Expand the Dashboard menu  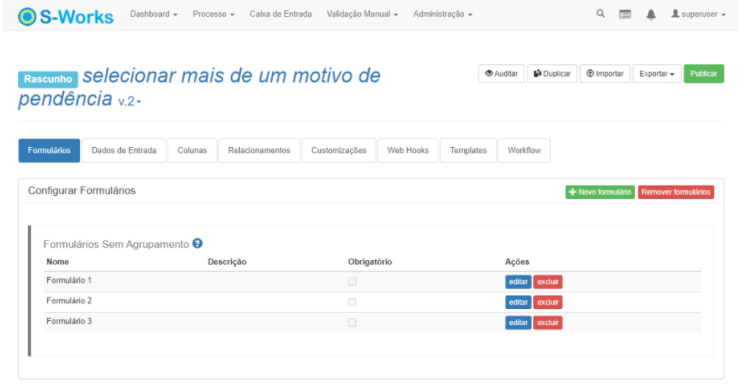(x=154, y=14)
